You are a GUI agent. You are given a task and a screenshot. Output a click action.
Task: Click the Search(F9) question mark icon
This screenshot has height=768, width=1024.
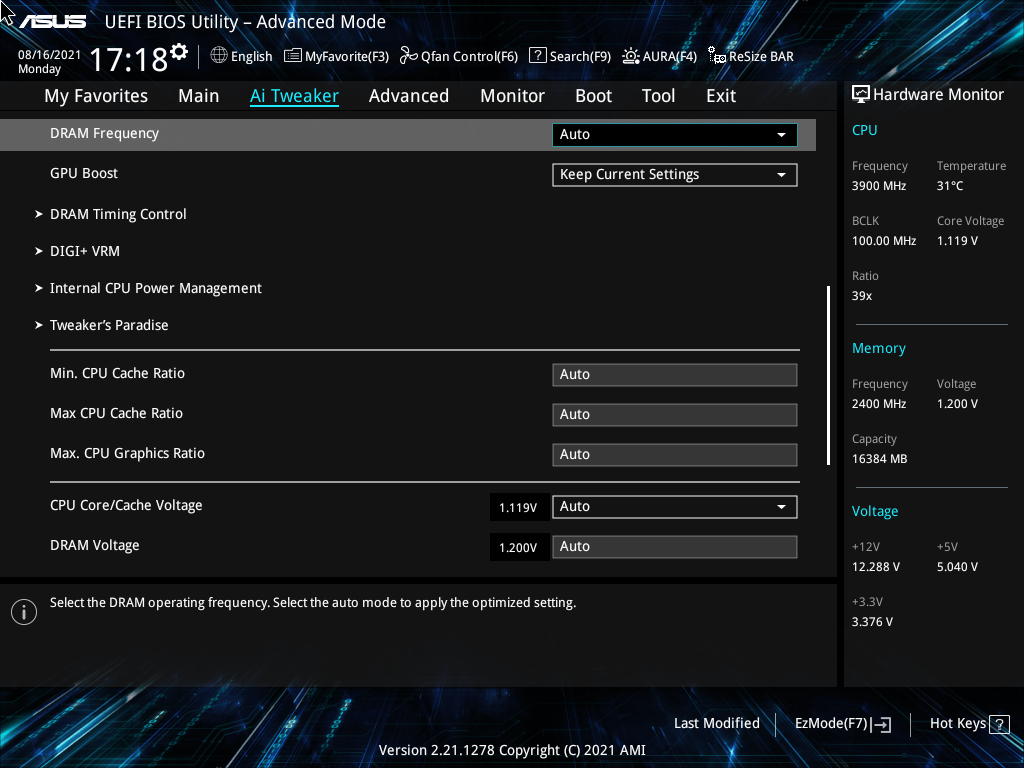click(x=537, y=56)
